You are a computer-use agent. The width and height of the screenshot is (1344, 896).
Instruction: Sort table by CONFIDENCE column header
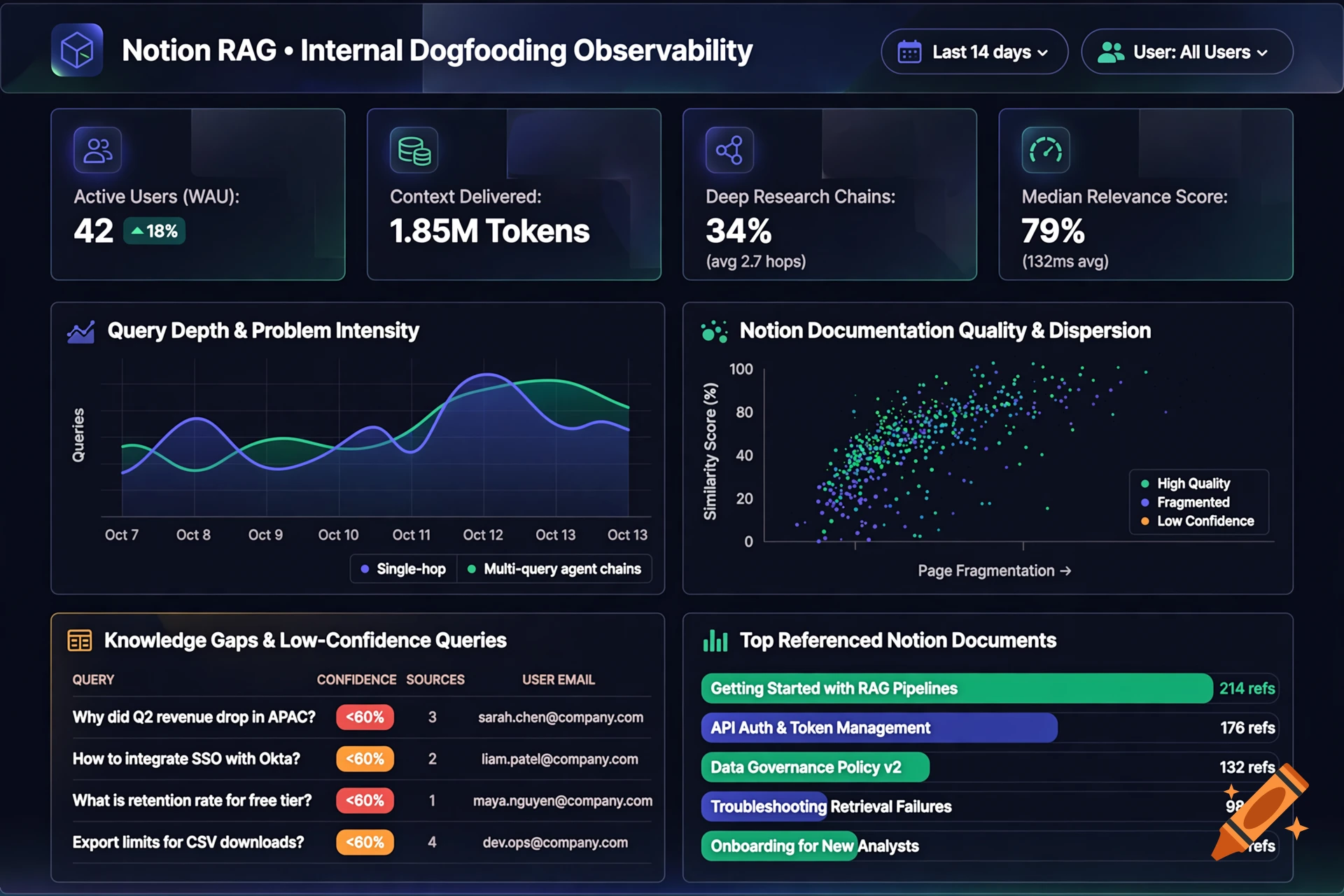tap(356, 680)
